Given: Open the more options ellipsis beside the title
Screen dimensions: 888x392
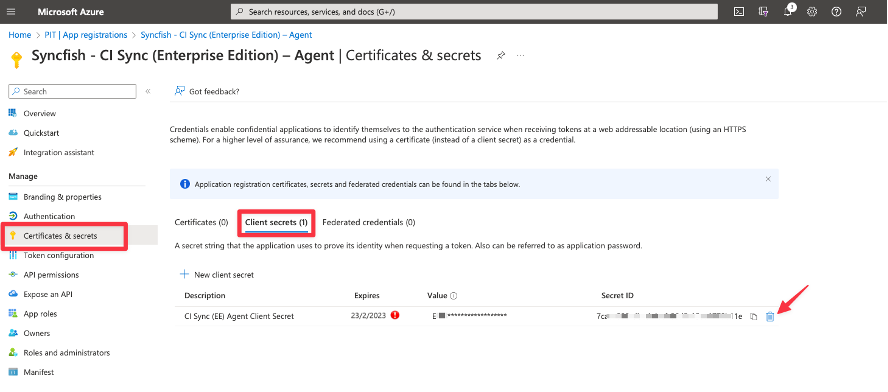Looking at the screenshot, I should click(x=520, y=56).
